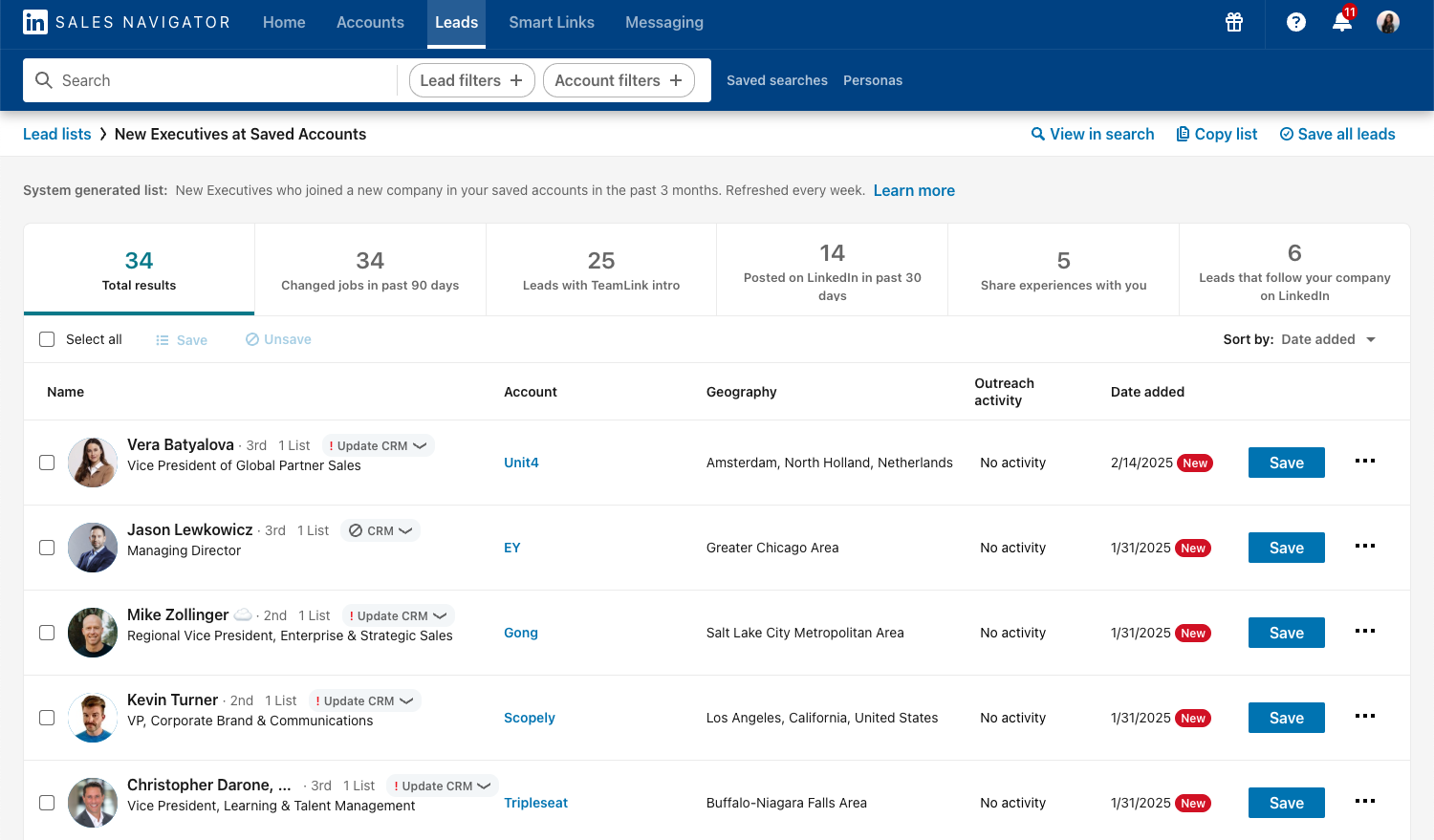Click the View in search link
This screenshot has width=1434, height=840.
tap(1093, 134)
